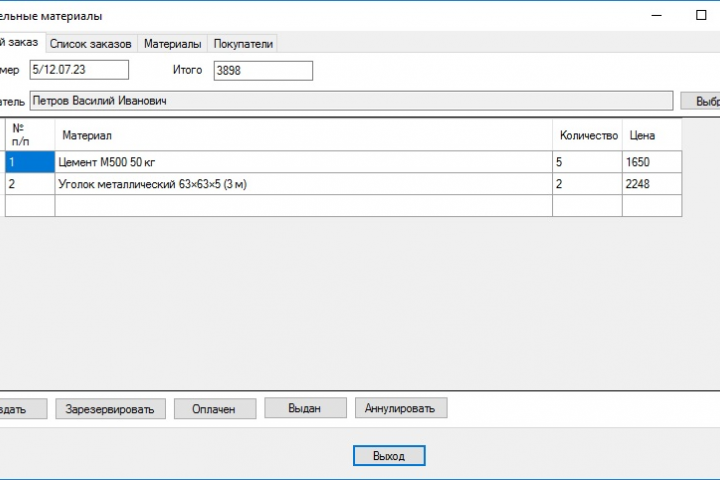Select row 1 number cell
Image resolution: width=720 pixels, height=480 pixels.
(30, 162)
